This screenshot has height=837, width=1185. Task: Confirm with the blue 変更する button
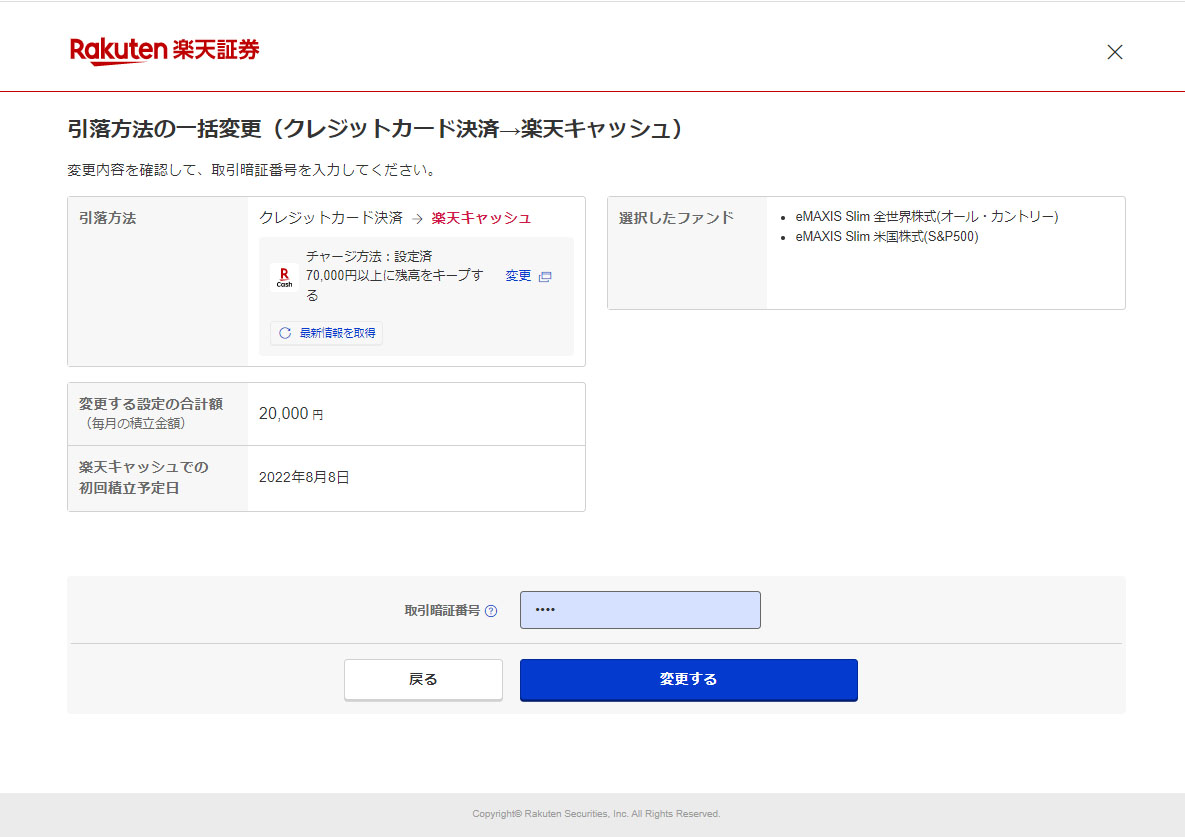tap(688, 680)
